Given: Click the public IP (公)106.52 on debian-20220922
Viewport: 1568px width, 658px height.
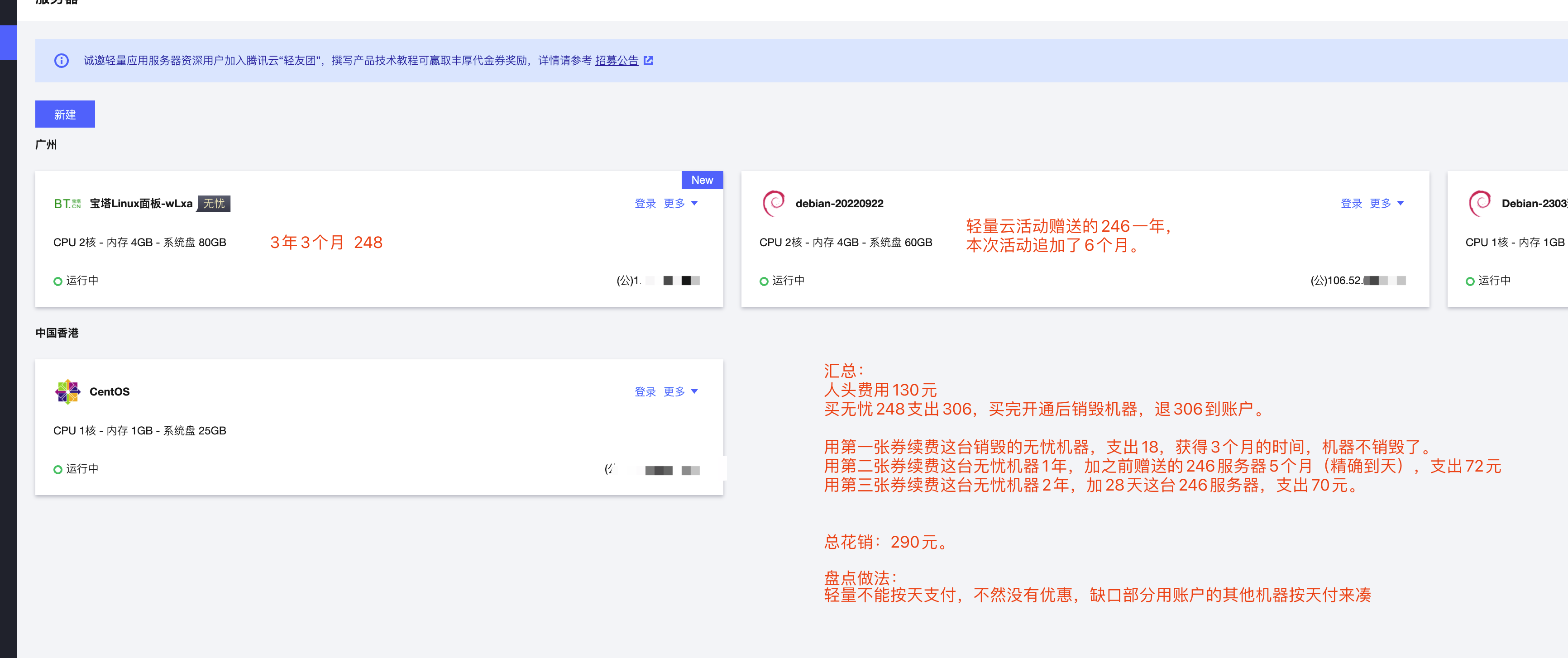Looking at the screenshot, I should [1358, 281].
